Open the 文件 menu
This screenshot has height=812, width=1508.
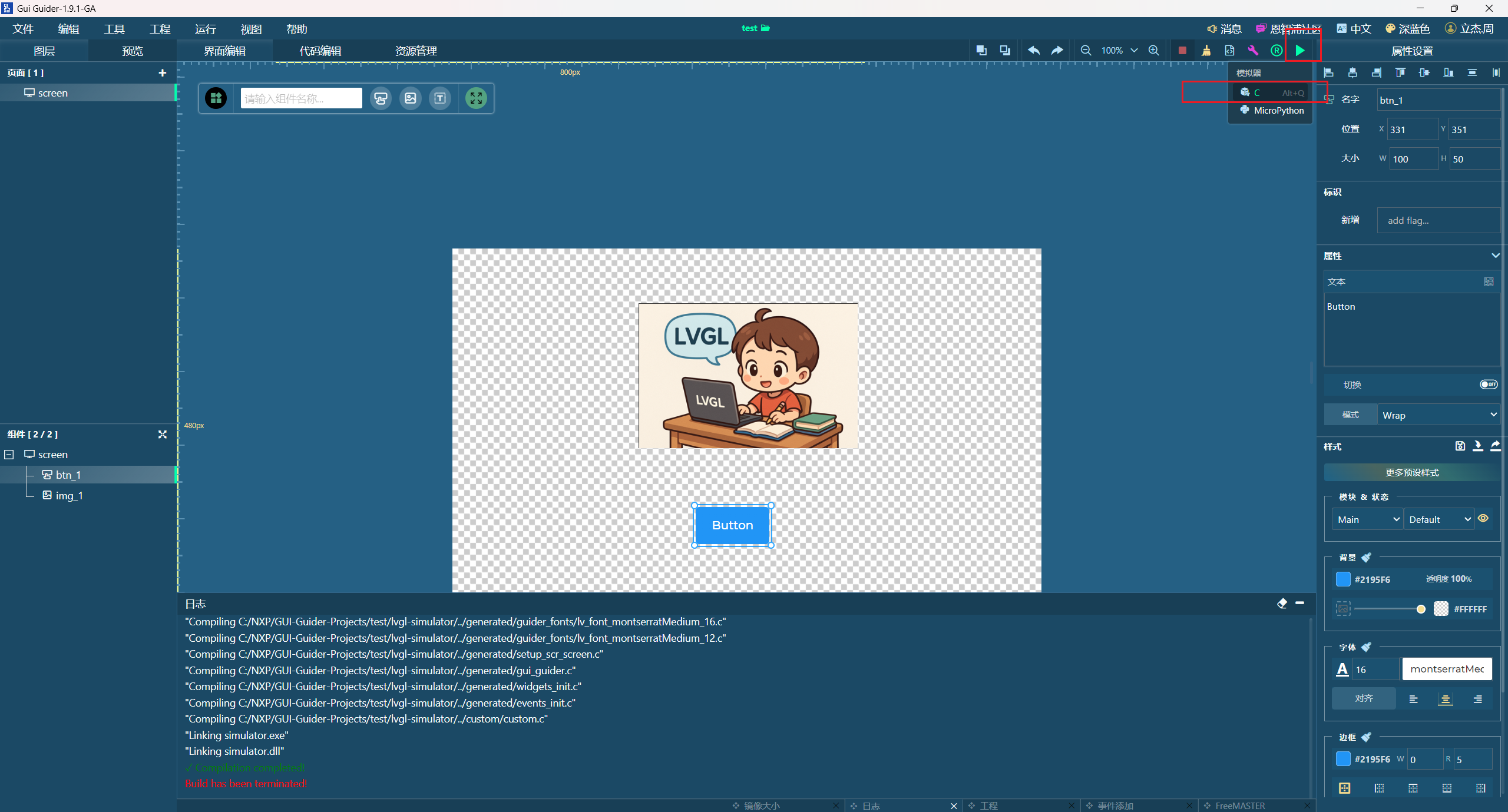coord(24,29)
